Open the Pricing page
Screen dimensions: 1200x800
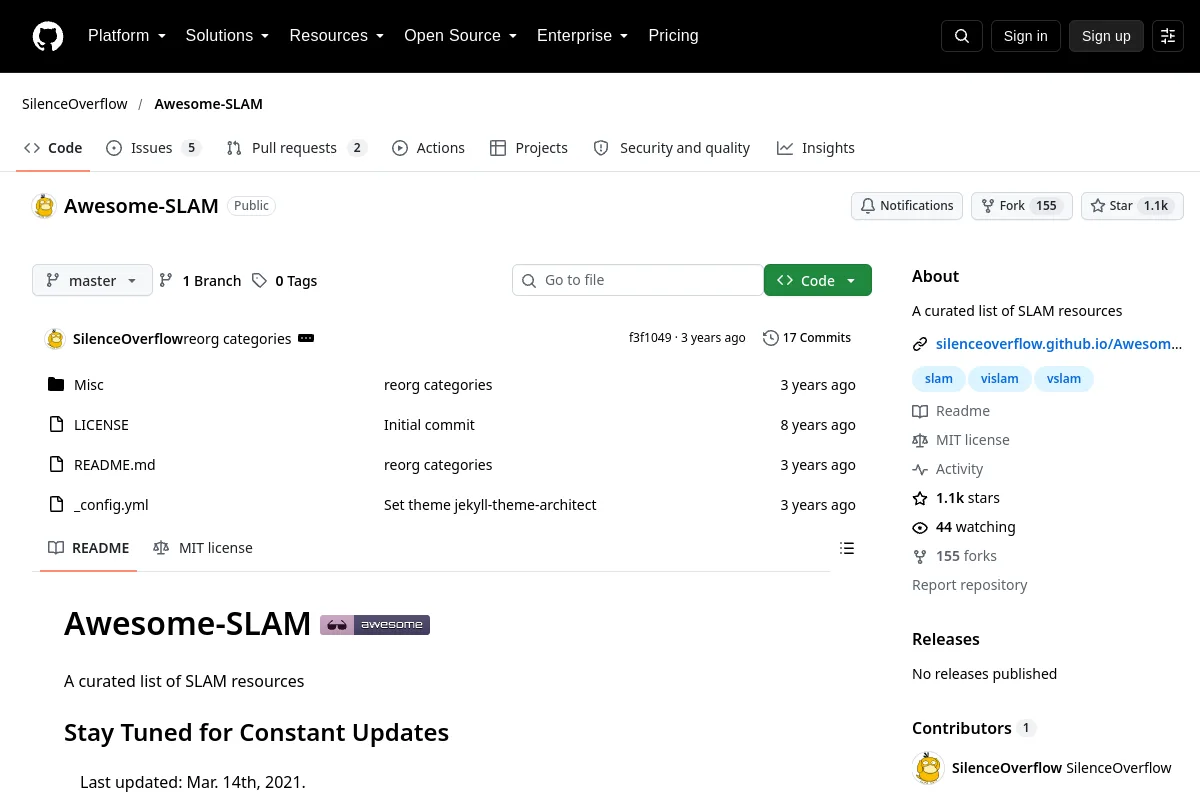pos(674,36)
